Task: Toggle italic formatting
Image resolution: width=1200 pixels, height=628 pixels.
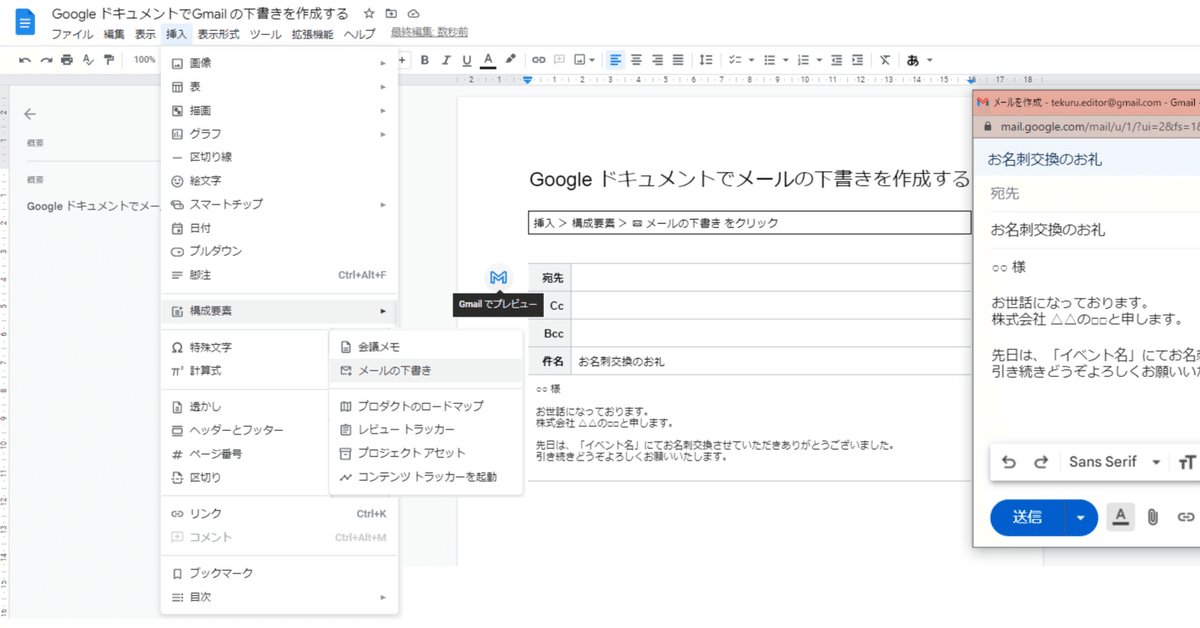Action: 445,60
